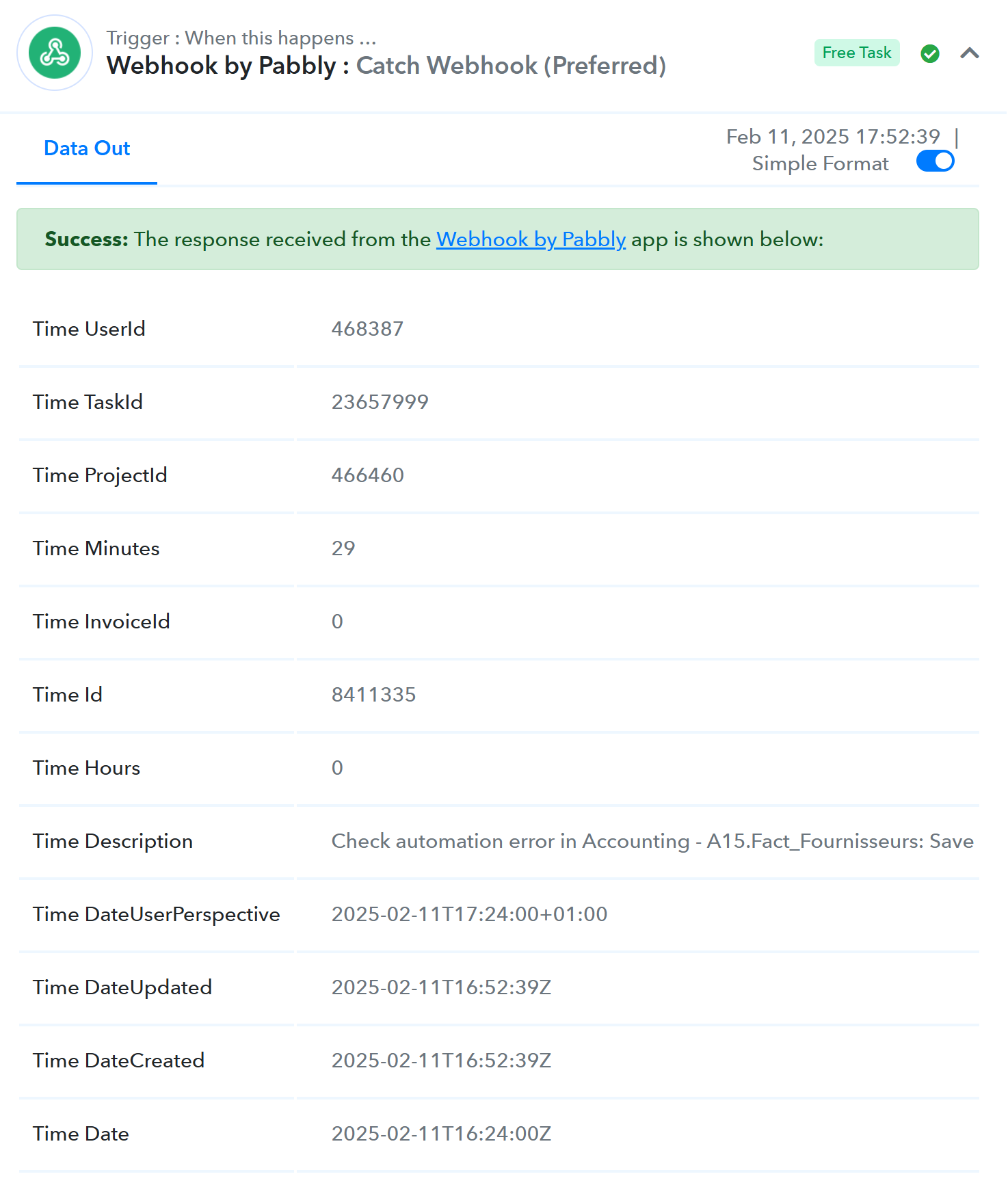Select the Time UserId value 468387
The height and width of the screenshot is (1185, 1008).
coord(367,329)
